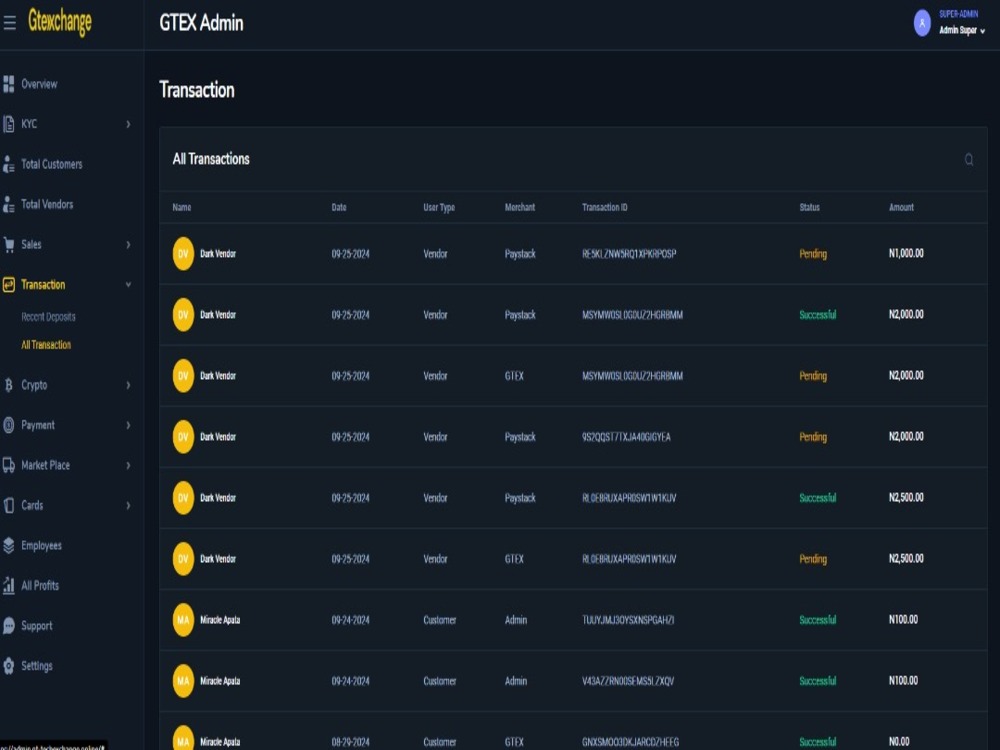The width and height of the screenshot is (1000, 750).
Task: Click the Total Vendors person icon
Action: tap(8, 204)
